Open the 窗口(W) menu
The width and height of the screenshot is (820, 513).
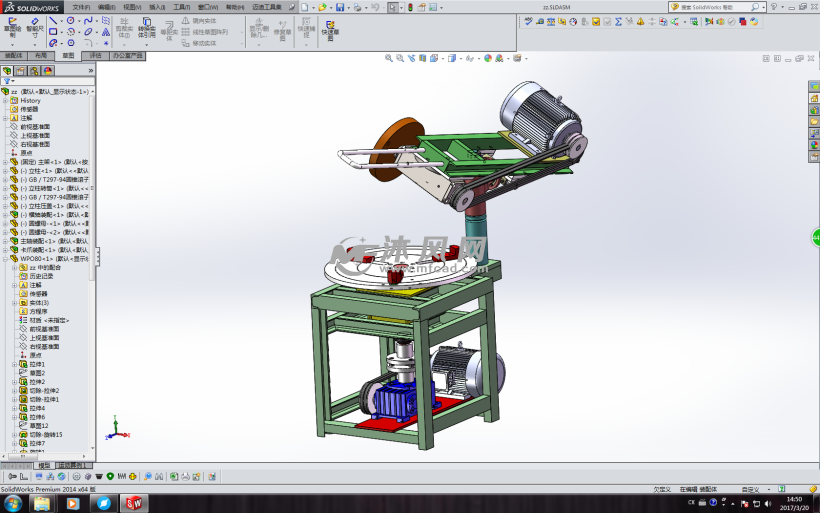[208, 7]
